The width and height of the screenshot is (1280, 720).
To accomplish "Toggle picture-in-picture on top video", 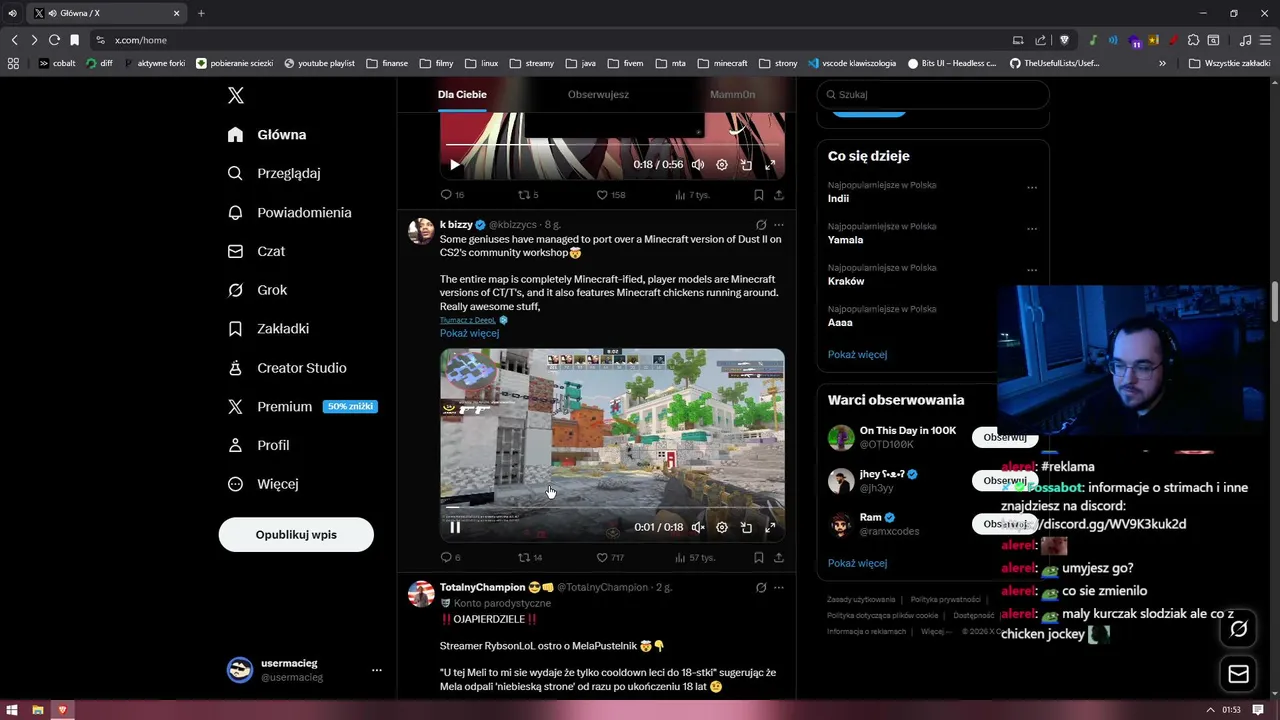I will pyautogui.click(x=746, y=165).
